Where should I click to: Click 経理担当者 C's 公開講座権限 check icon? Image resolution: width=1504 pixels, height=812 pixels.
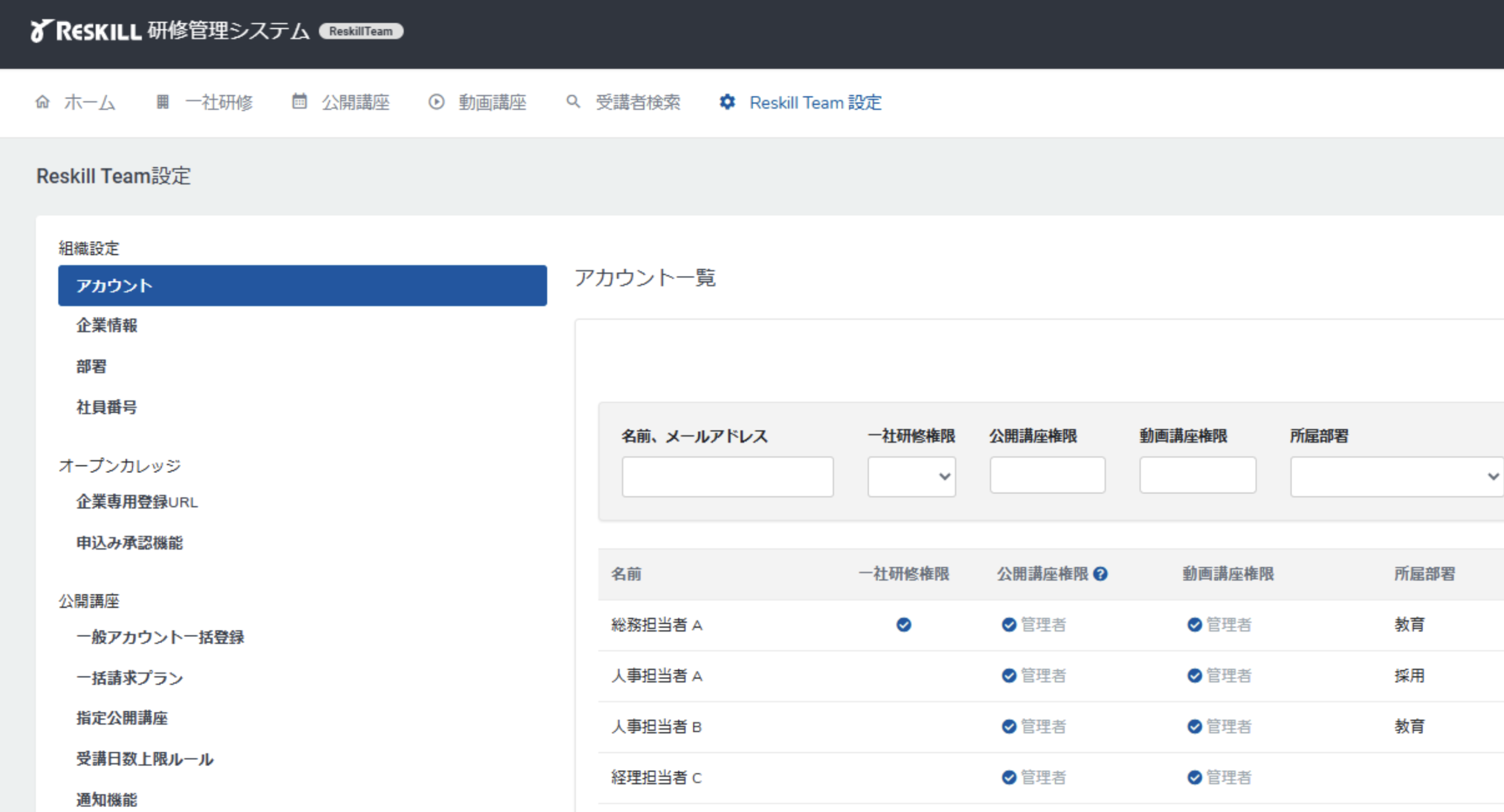(x=1009, y=778)
